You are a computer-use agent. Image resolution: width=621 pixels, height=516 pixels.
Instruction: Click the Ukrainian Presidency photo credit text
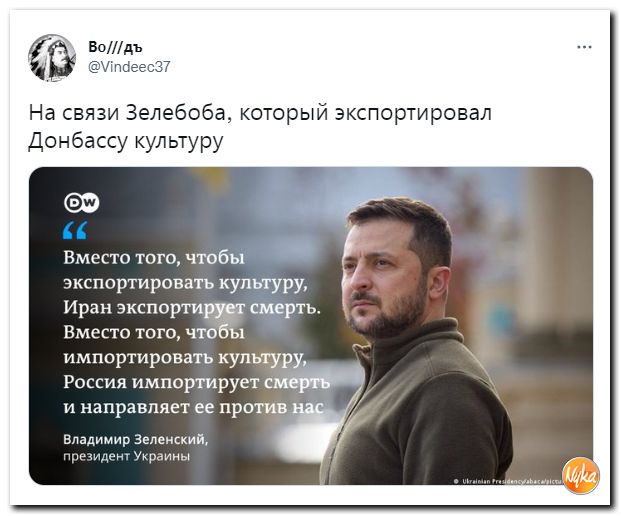pos(508,481)
